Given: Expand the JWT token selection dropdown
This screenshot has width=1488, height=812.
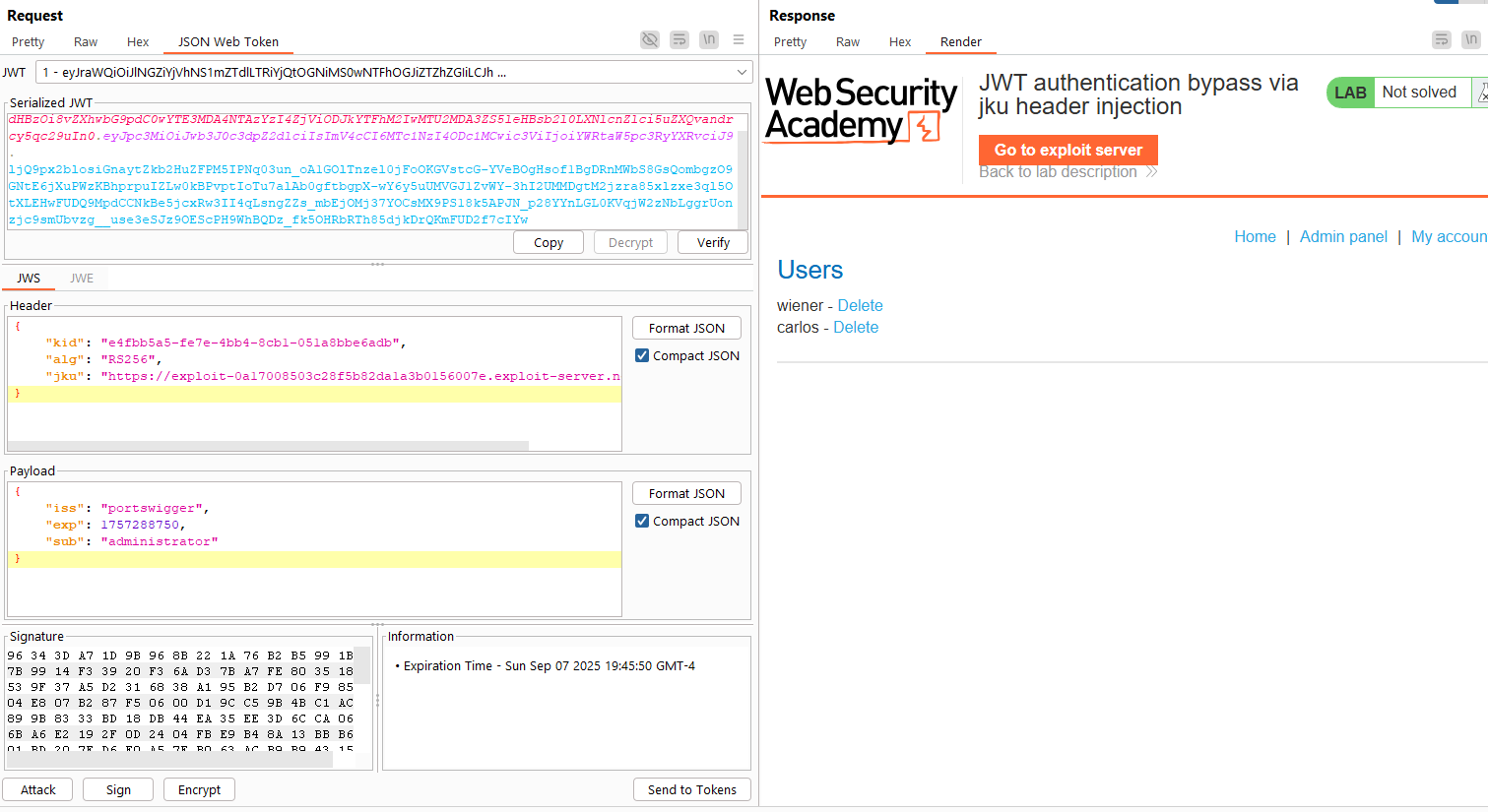Looking at the screenshot, I should [742, 73].
